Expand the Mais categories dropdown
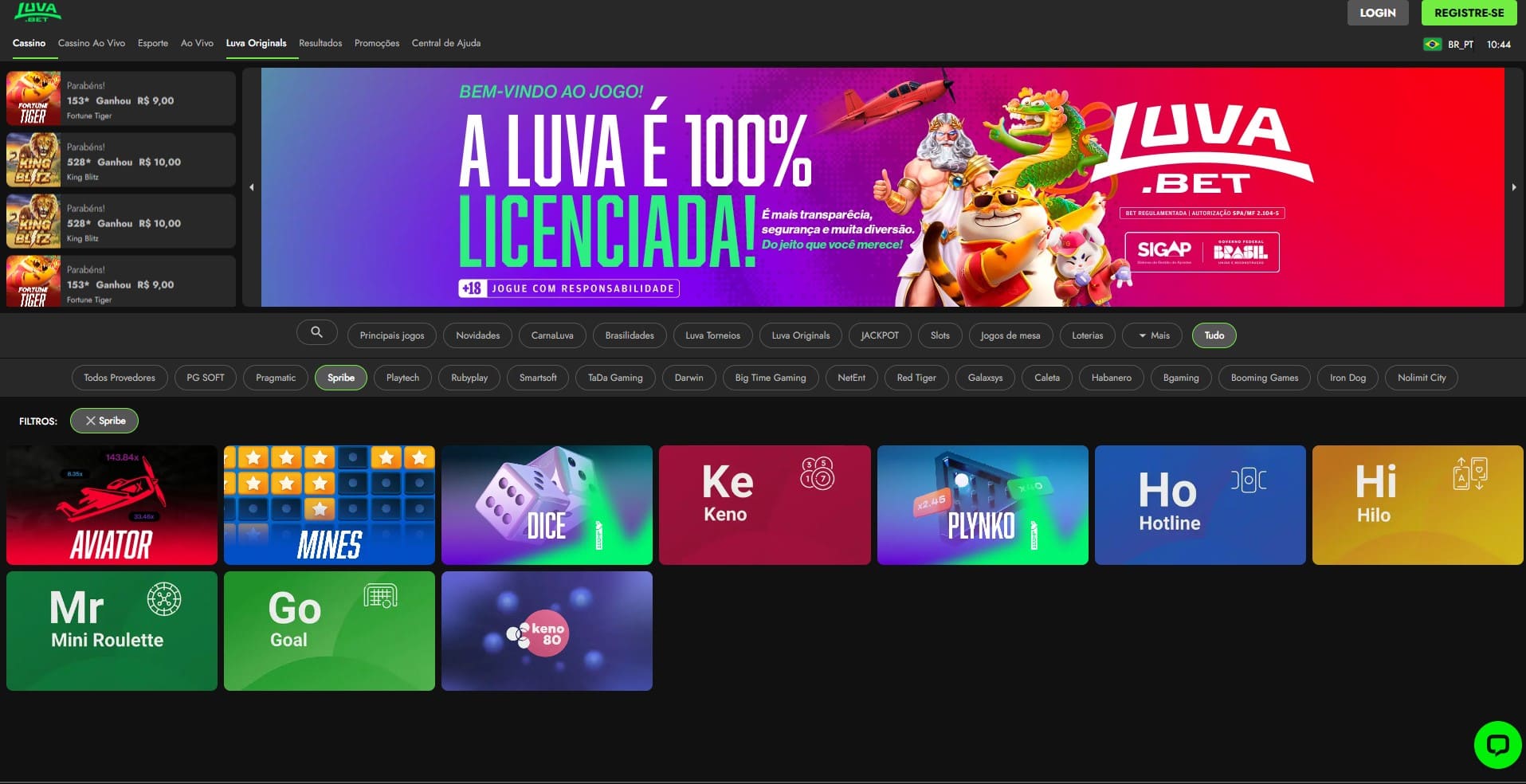Viewport: 1526px width, 784px height. (x=1153, y=335)
